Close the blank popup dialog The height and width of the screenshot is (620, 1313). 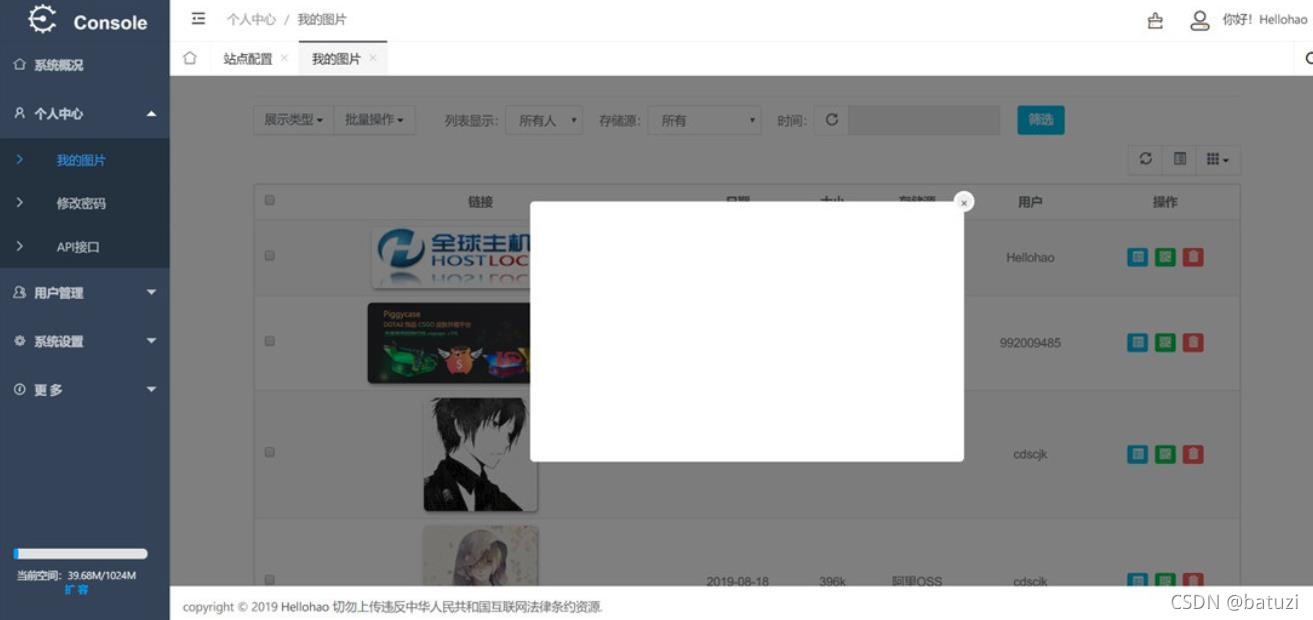point(963,202)
